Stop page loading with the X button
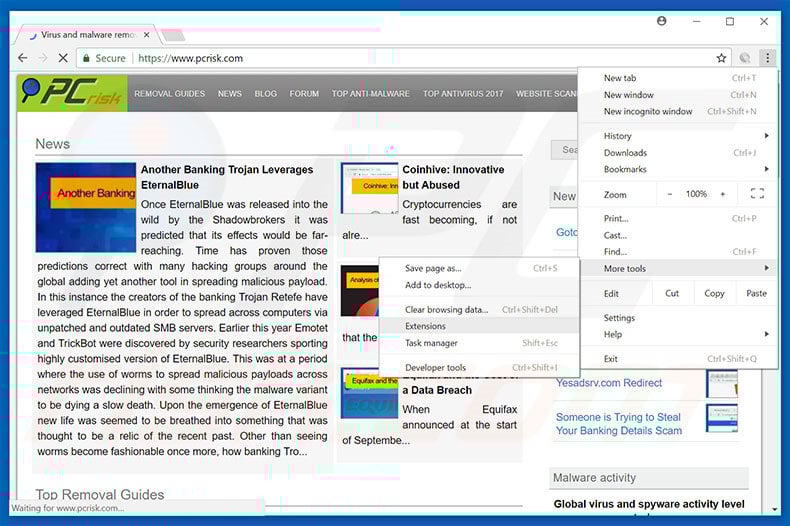The image size is (790, 526). click(63, 58)
